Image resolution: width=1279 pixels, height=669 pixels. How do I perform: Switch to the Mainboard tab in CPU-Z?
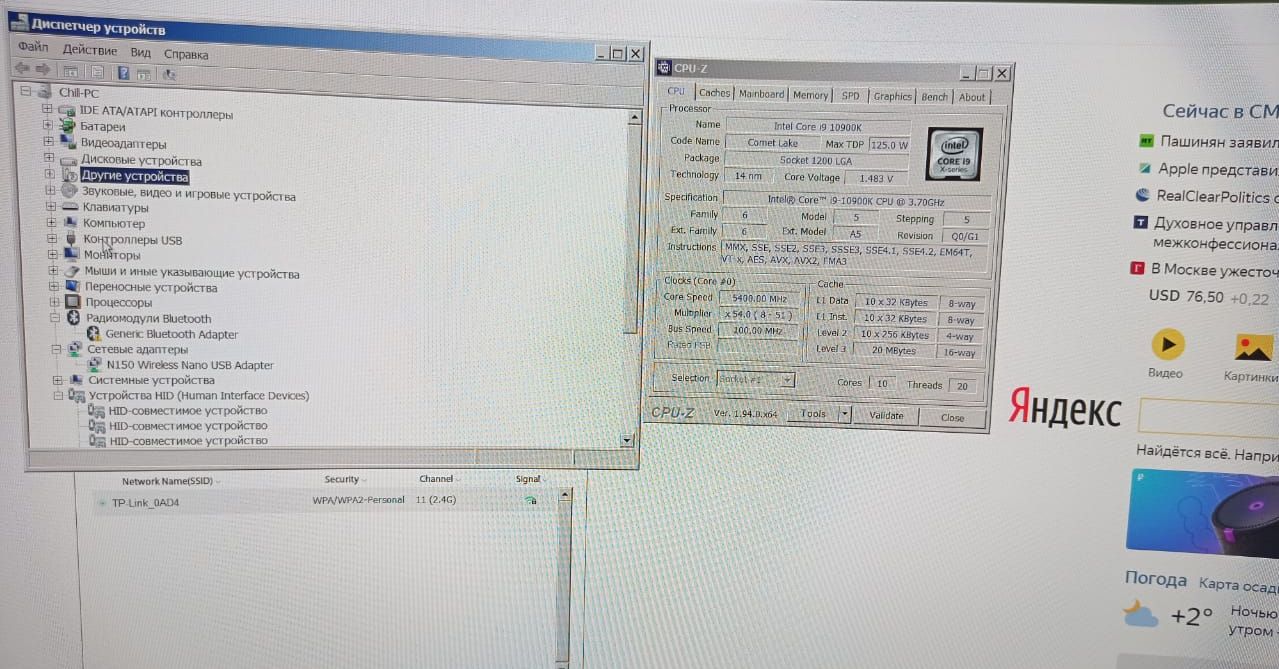pos(761,94)
